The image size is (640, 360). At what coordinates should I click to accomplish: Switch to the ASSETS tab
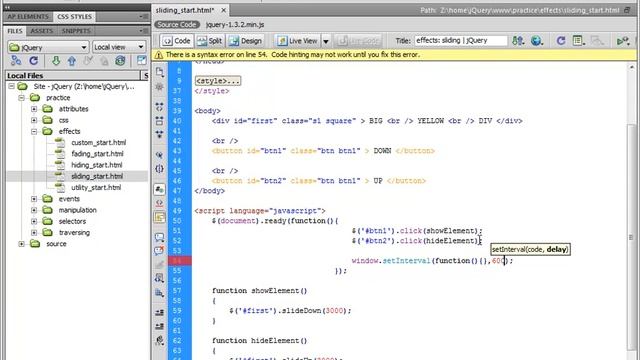[42, 31]
